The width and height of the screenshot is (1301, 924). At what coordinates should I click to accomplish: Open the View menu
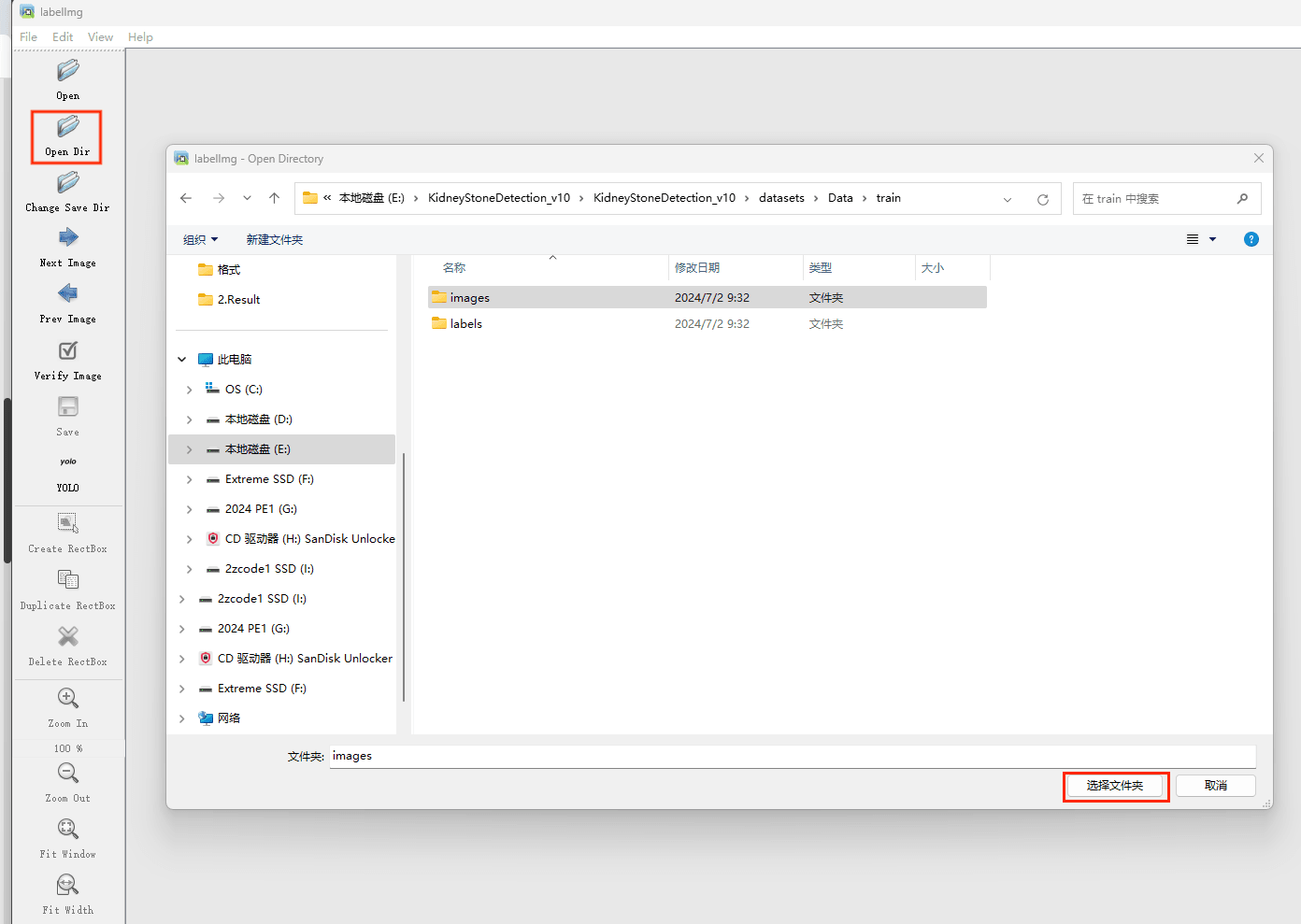pyautogui.click(x=100, y=37)
